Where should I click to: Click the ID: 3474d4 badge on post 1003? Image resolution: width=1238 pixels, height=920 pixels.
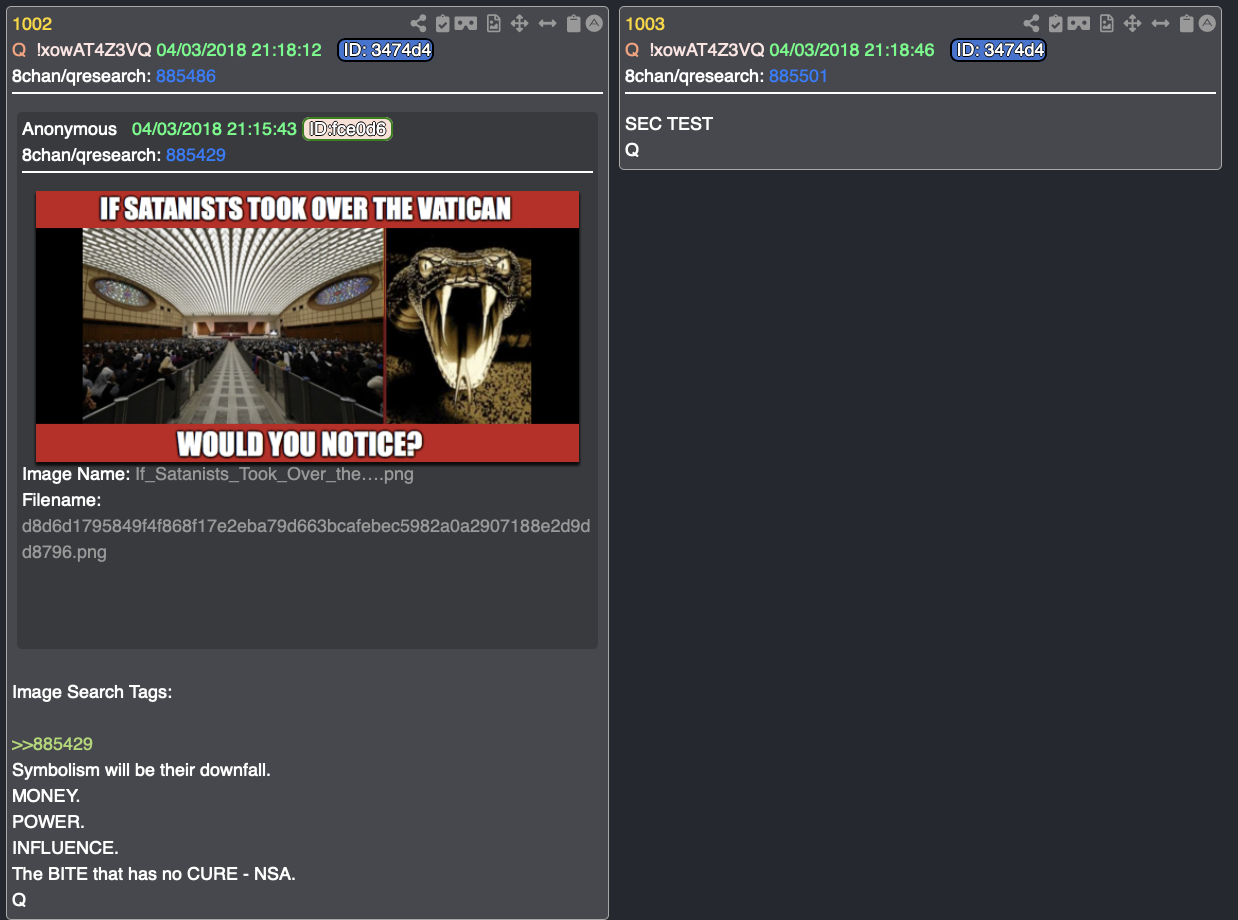[998, 50]
